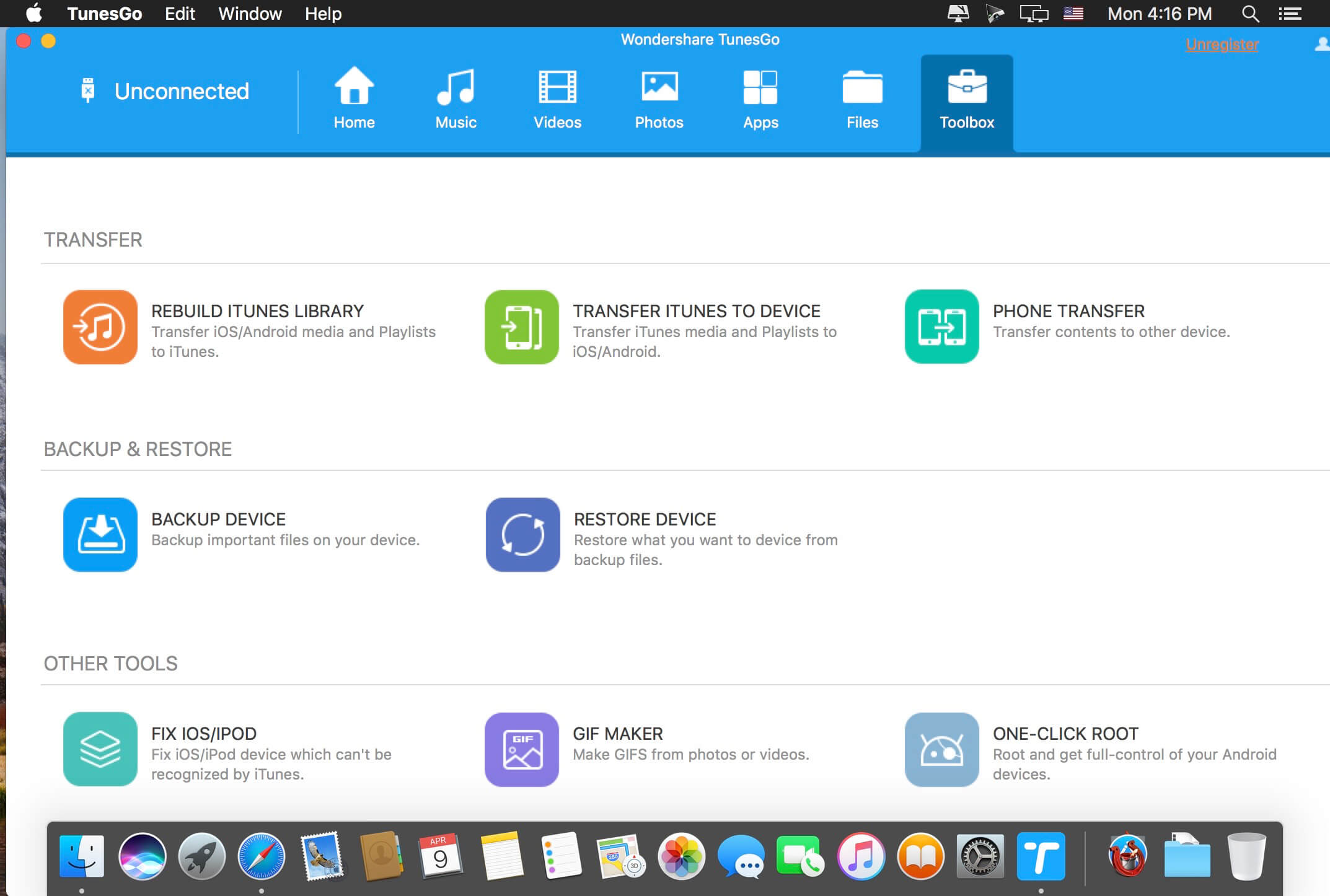Open the Edit menu
This screenshot has height=896, width=1330.
(180, 14)
